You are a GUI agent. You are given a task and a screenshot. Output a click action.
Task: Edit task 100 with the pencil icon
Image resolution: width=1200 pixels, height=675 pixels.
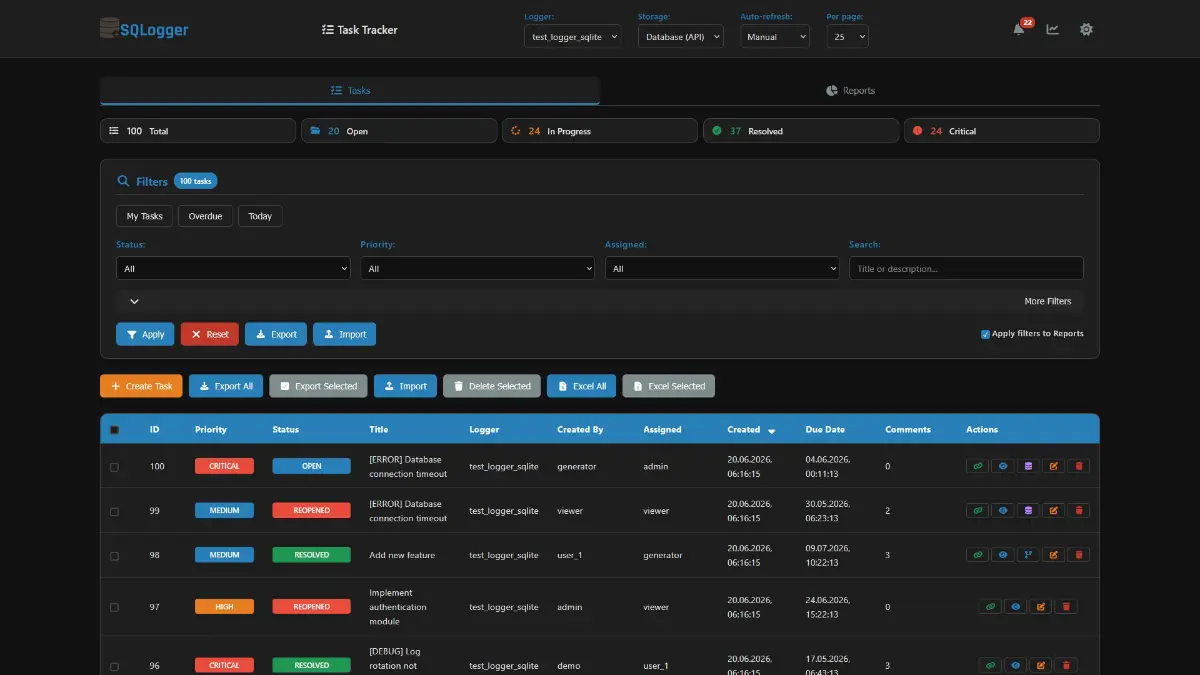pos(1053,466)
